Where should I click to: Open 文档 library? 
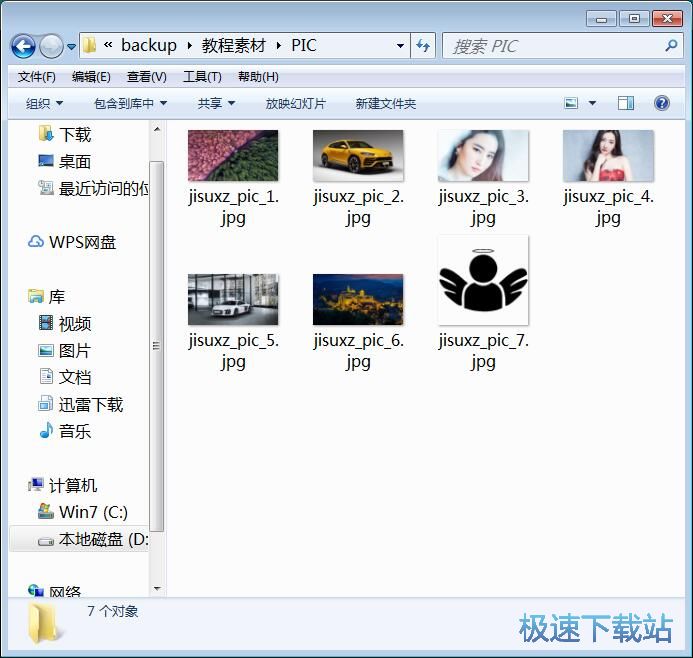65,377
